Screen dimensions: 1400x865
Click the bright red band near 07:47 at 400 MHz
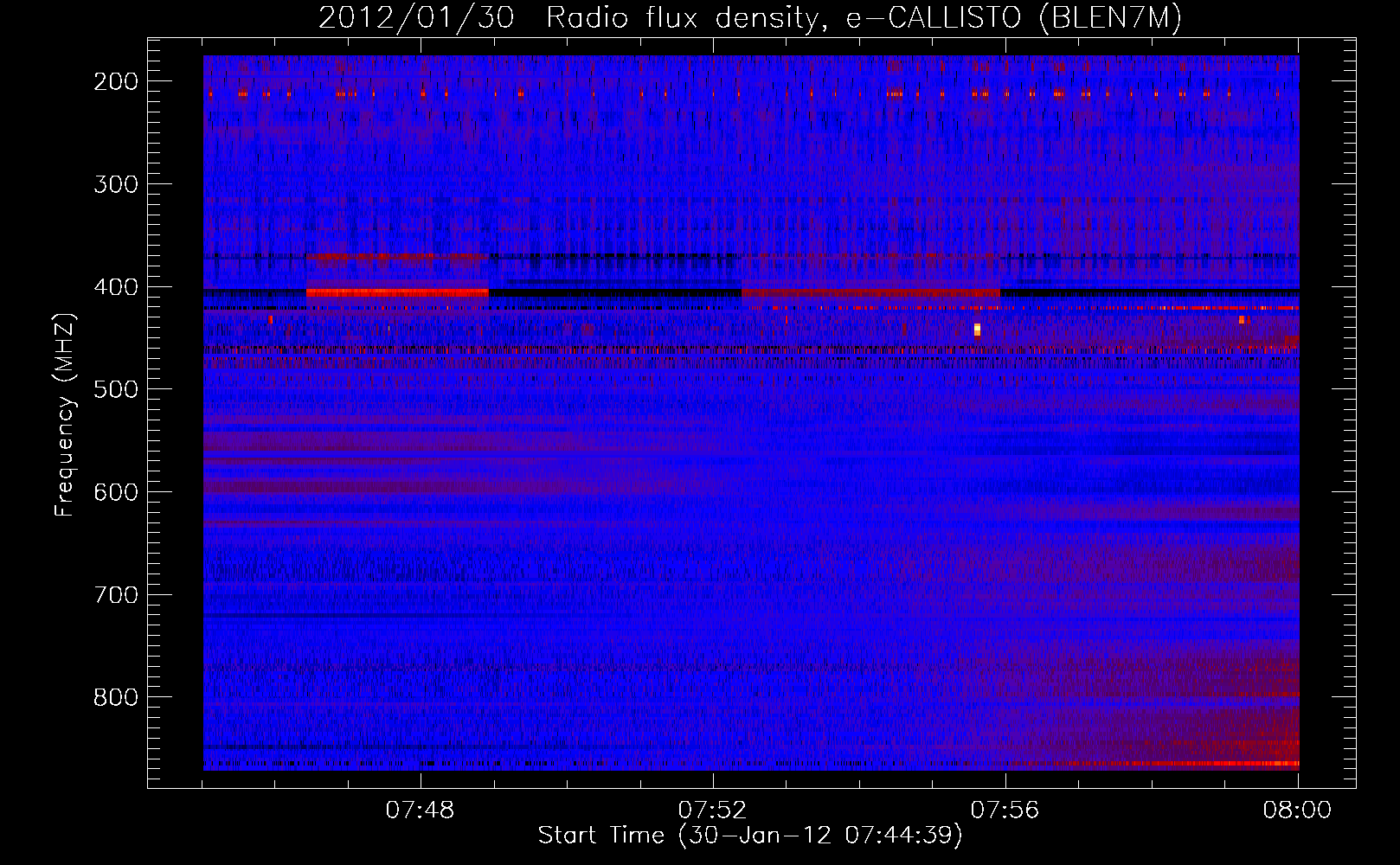coord(397,293)
